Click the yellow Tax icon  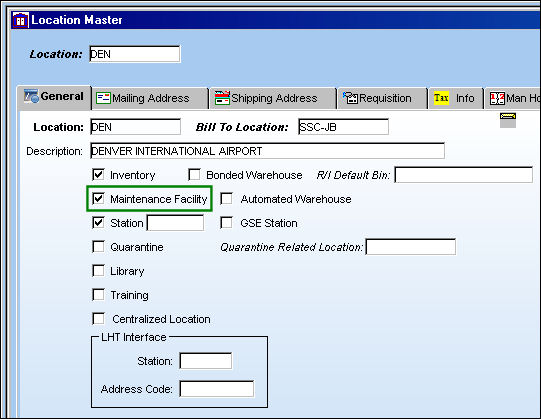pos(441,98)
